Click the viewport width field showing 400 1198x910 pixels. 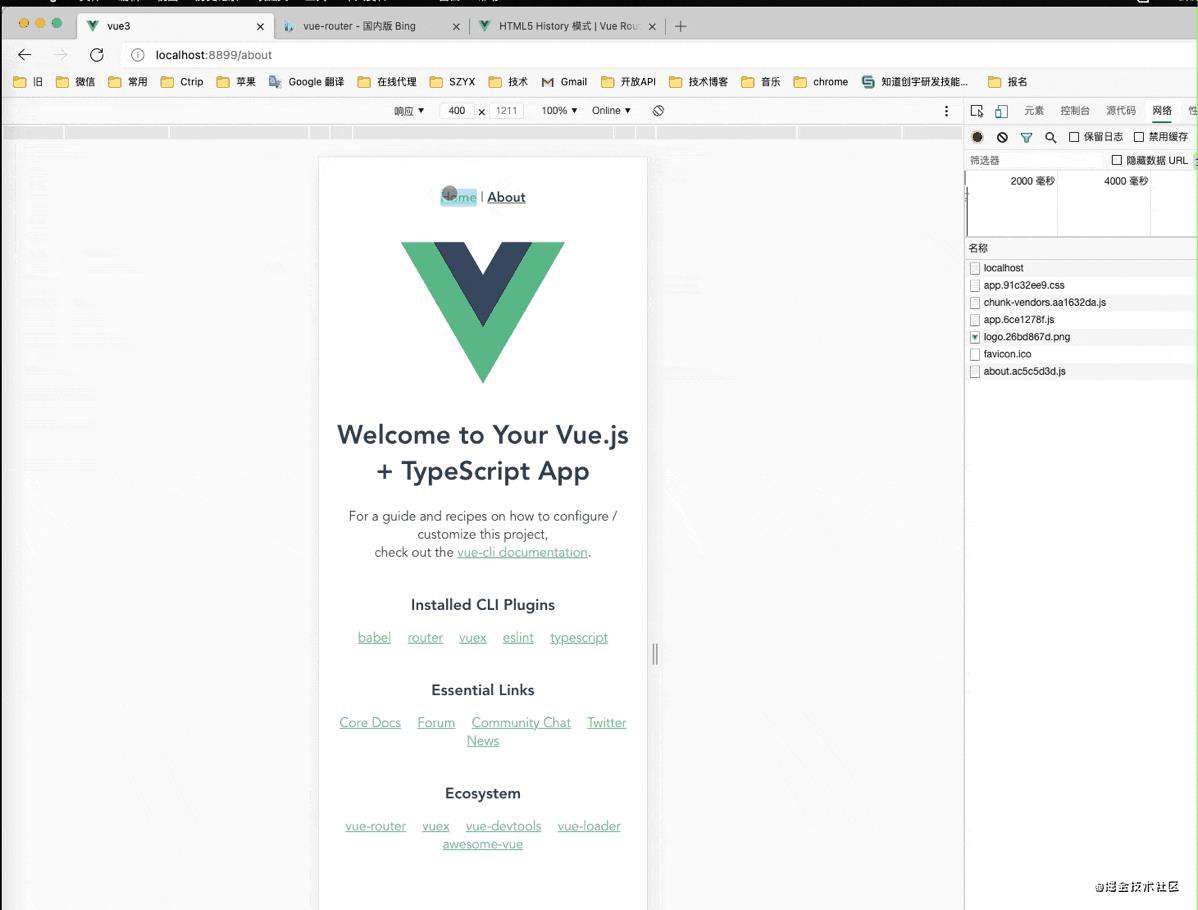point(457,111)
